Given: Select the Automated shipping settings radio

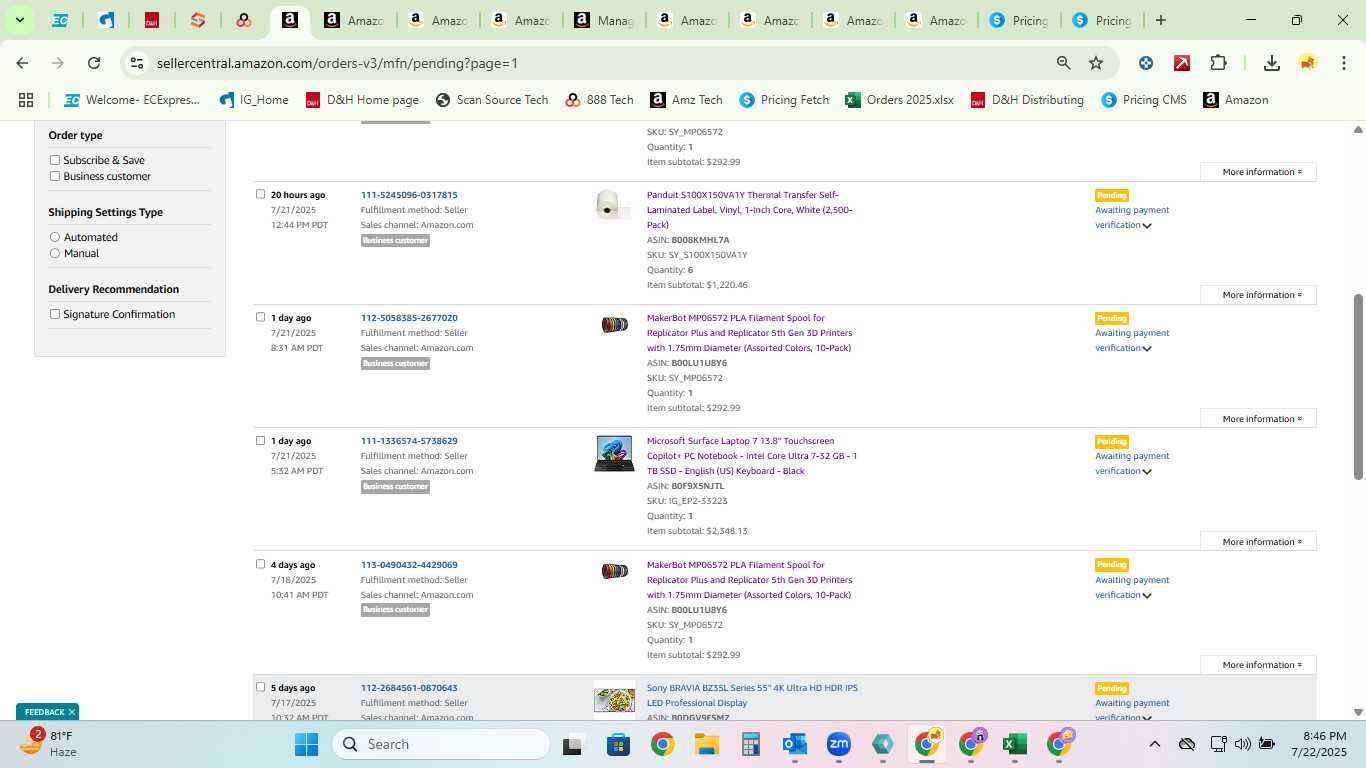Looking at the screenshot, I should point(55,237).
